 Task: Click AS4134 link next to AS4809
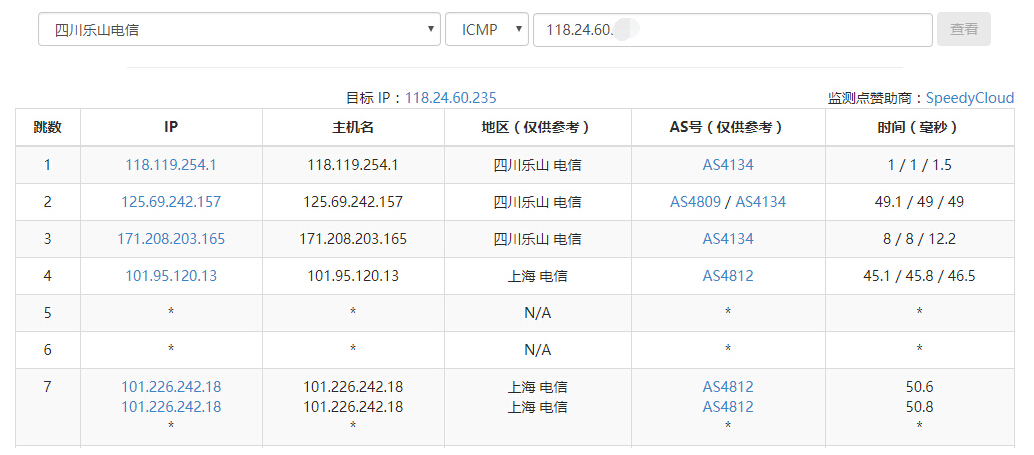click(761, 202)
